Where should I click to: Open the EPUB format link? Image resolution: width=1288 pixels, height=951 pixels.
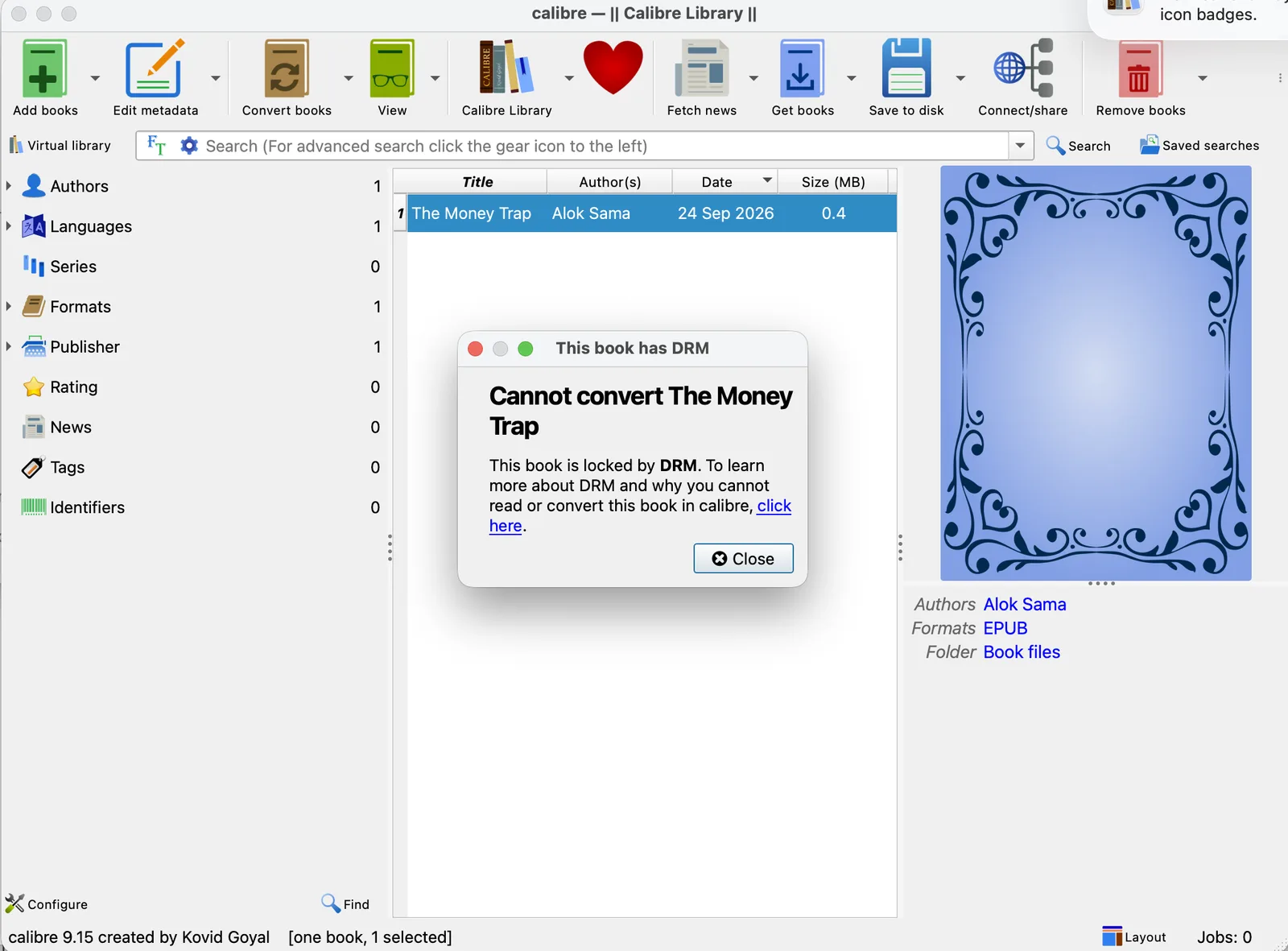click(x=1005, y=628)
